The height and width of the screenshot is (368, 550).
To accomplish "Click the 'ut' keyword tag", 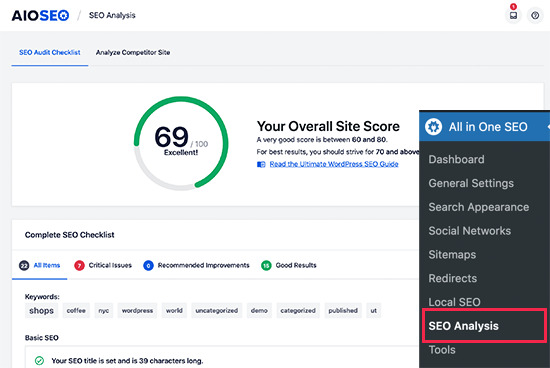I will click(374, 311).
